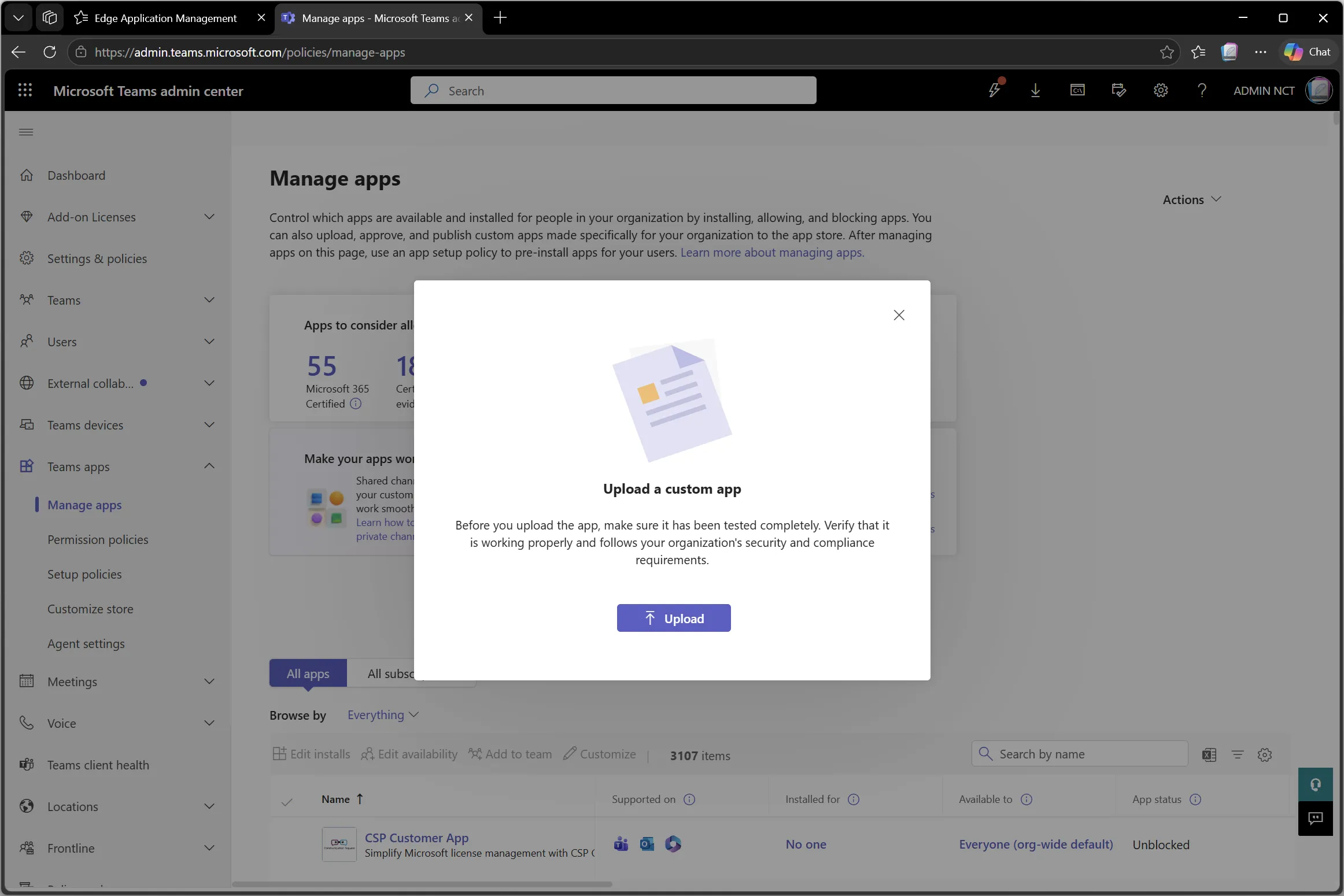Open the CSP Customer App link
The height and width of the screenshot is (896, 1344).
[416, 838]
